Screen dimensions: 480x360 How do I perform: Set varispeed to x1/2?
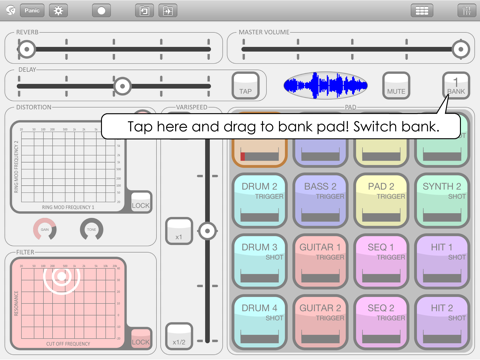pyautogui.click(x=179, y=336)
